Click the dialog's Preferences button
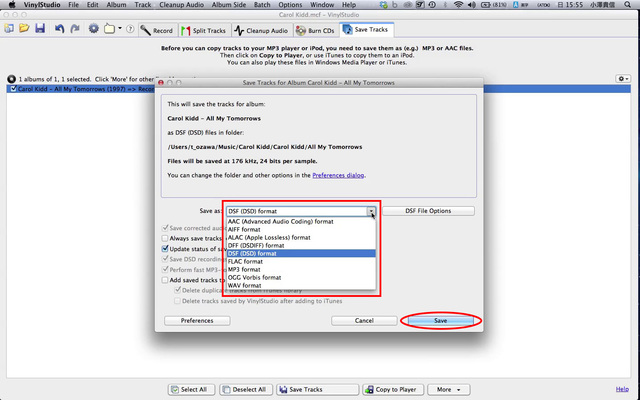 [x=197, y=320]
